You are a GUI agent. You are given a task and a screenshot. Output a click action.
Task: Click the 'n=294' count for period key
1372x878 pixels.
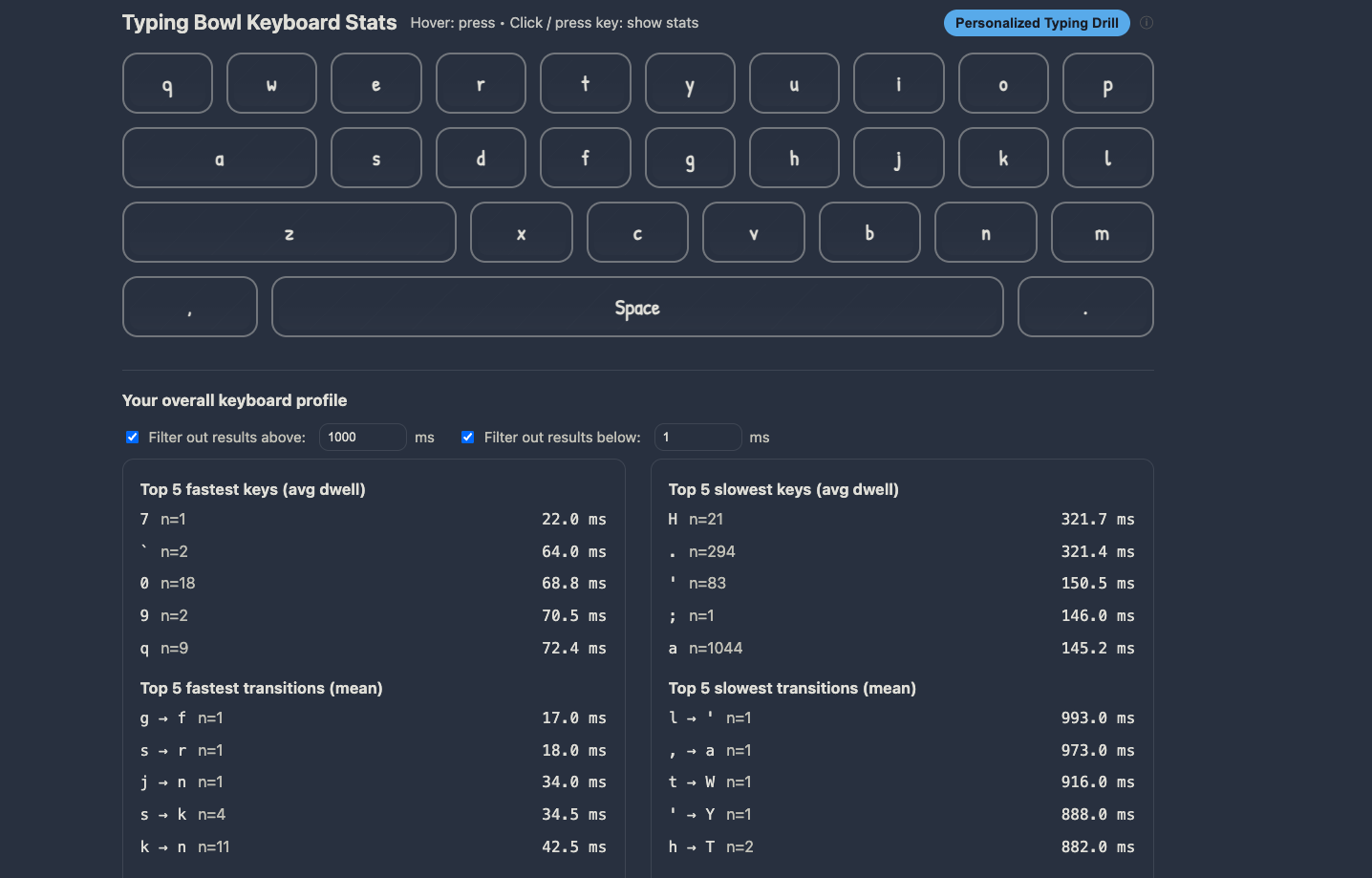click(712, 551)
